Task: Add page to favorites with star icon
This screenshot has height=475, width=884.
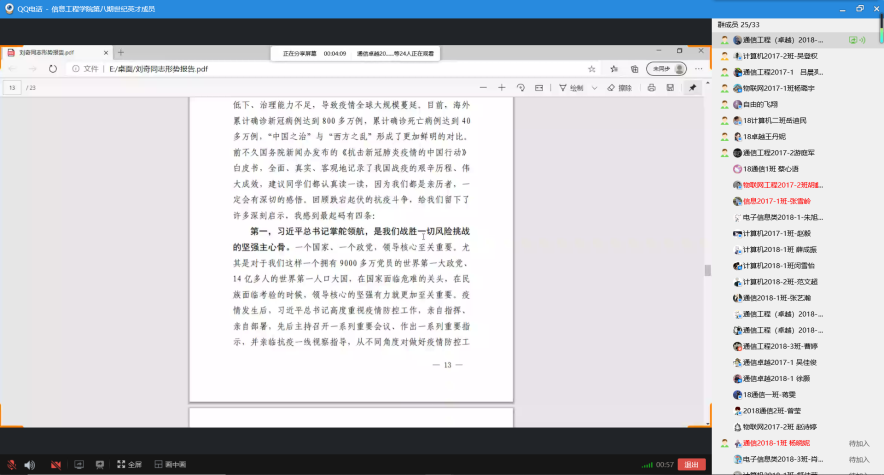Action: (x=592, y=69)
